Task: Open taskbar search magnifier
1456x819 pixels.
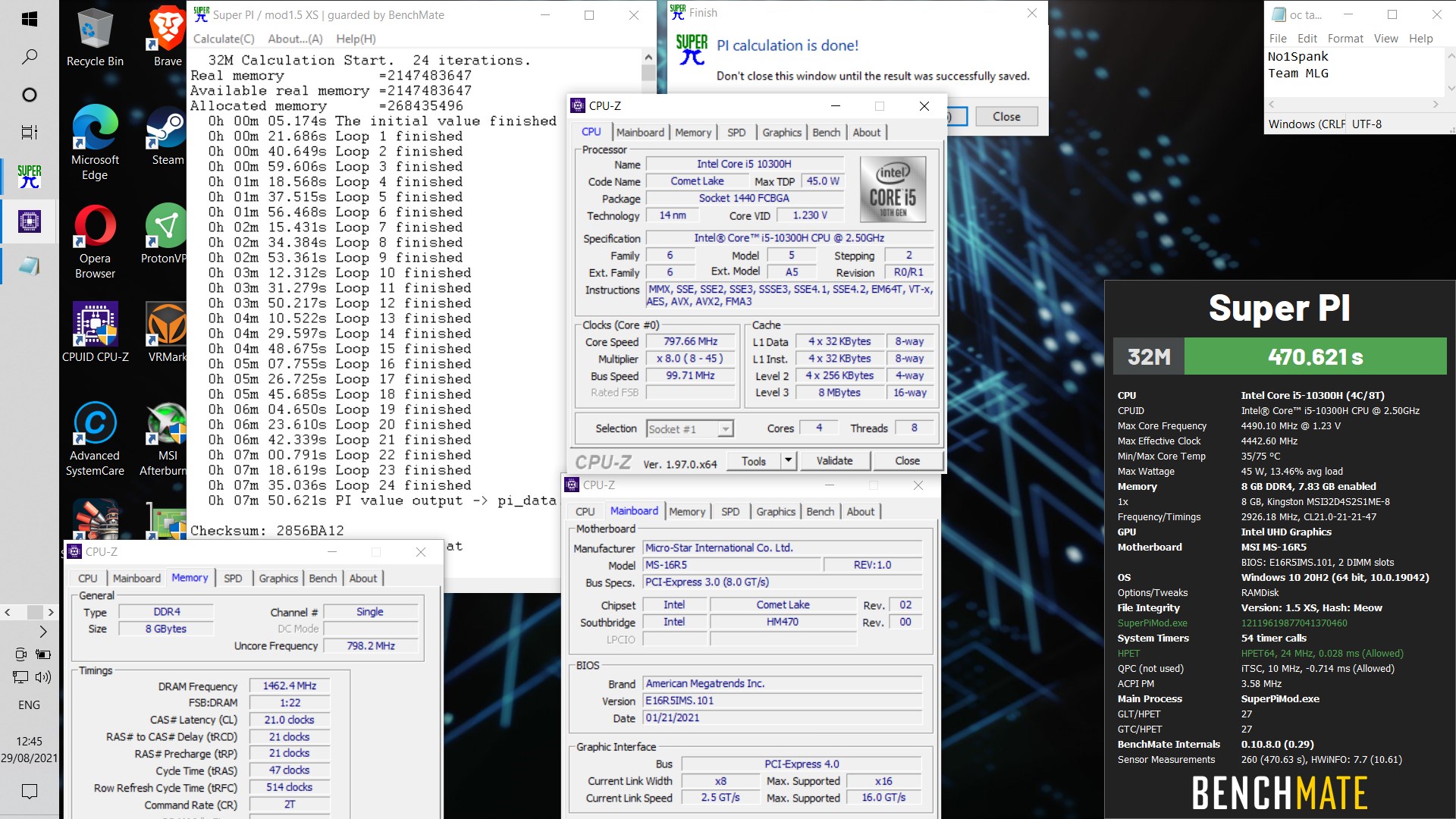Action: pos(29,56)
